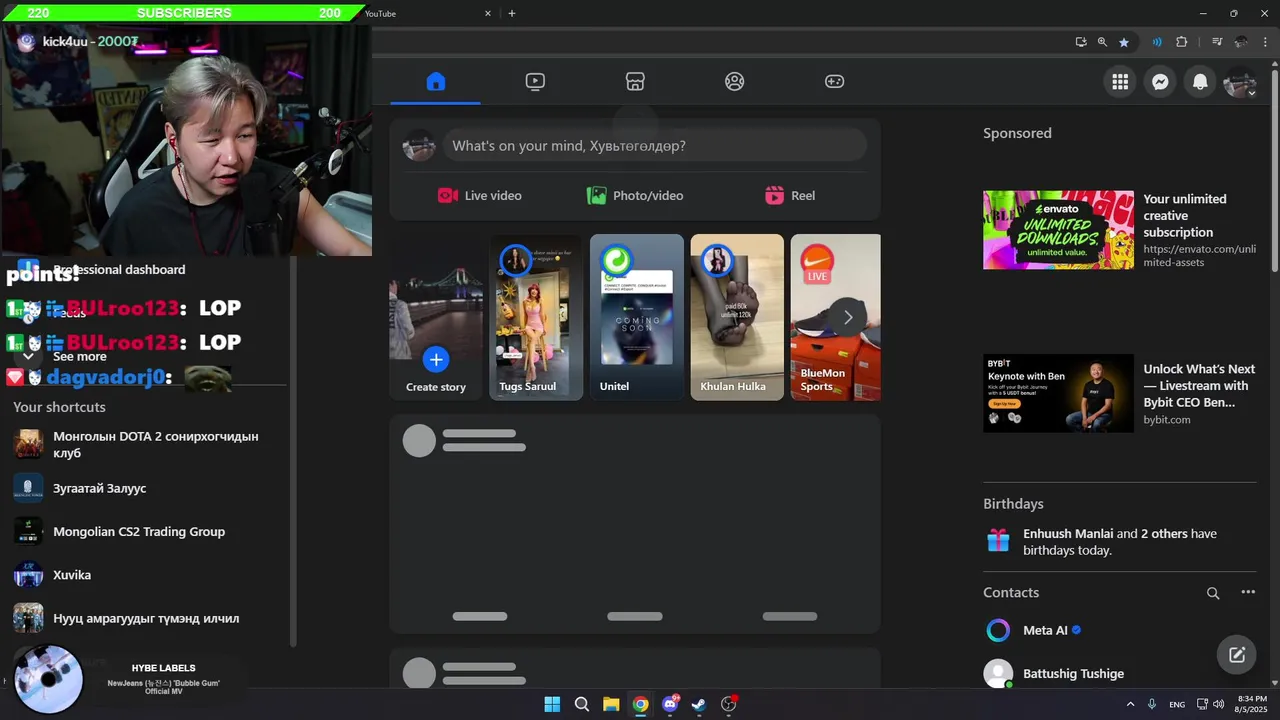Click the new message compose button
Viewport: 1280px width, 720px height.
(x=1237, y=655)
